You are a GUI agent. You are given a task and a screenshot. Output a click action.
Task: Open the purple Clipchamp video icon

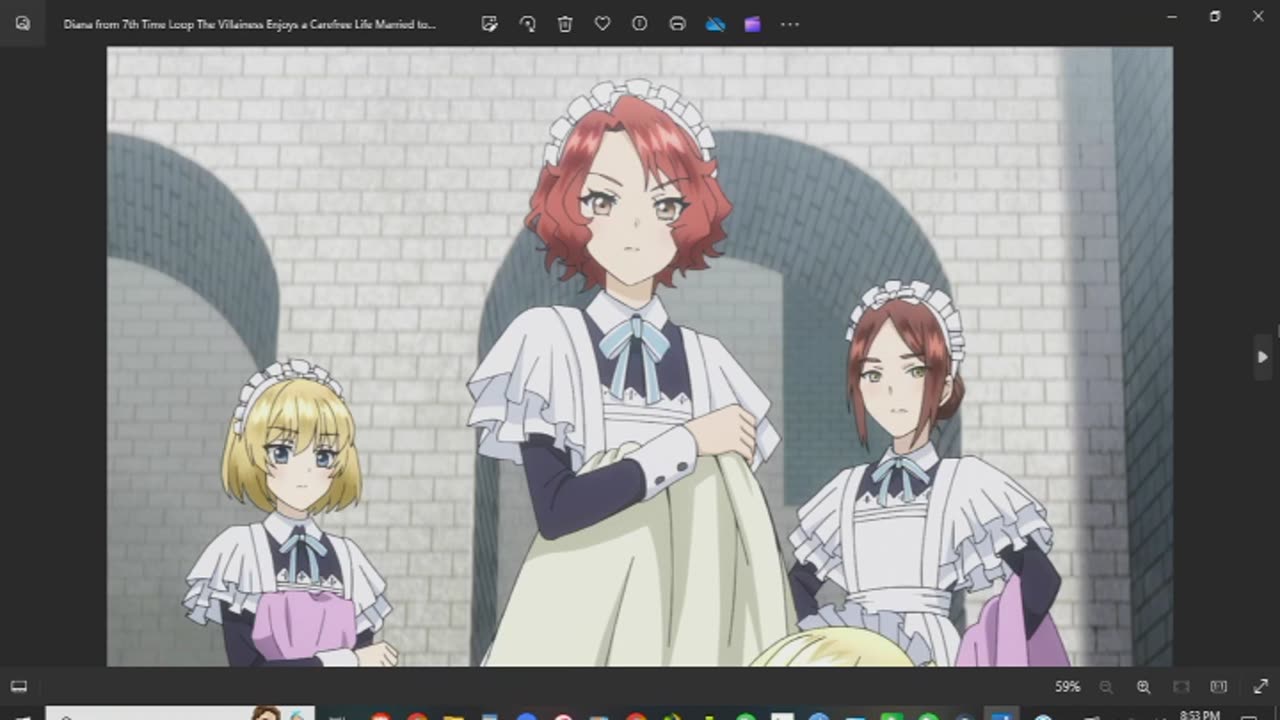tap(752, 24)
